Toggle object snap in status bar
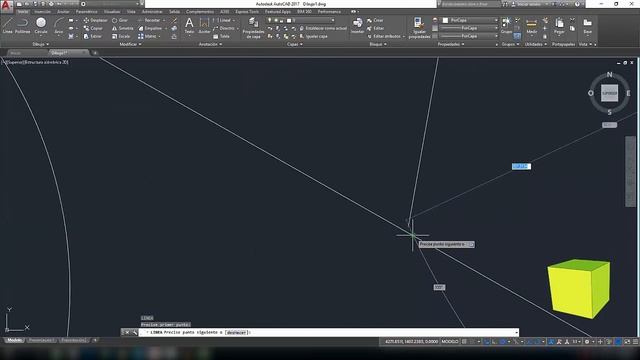This screenshot has width=640, height=360. [x=537, y=342]
